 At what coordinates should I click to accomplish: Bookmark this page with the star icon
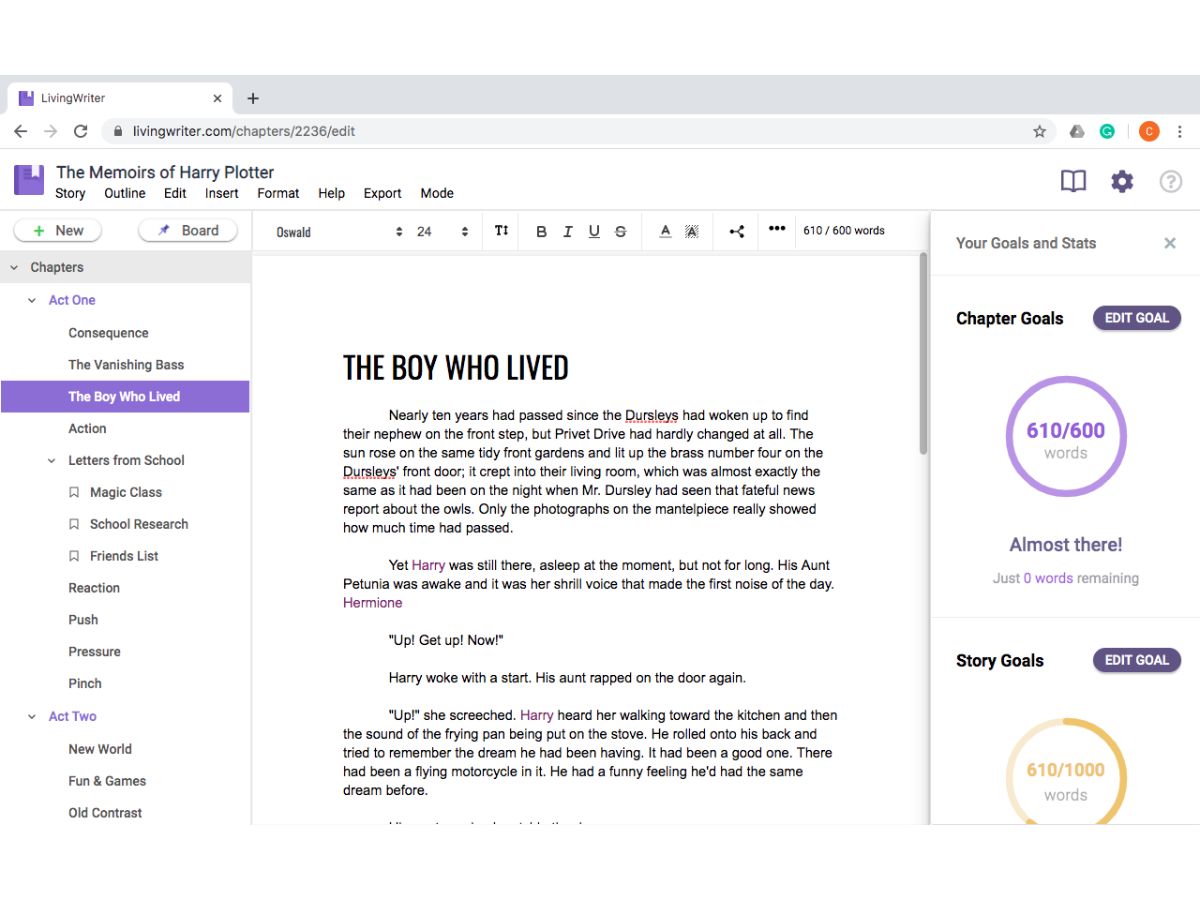click(x=1040, y=131)
